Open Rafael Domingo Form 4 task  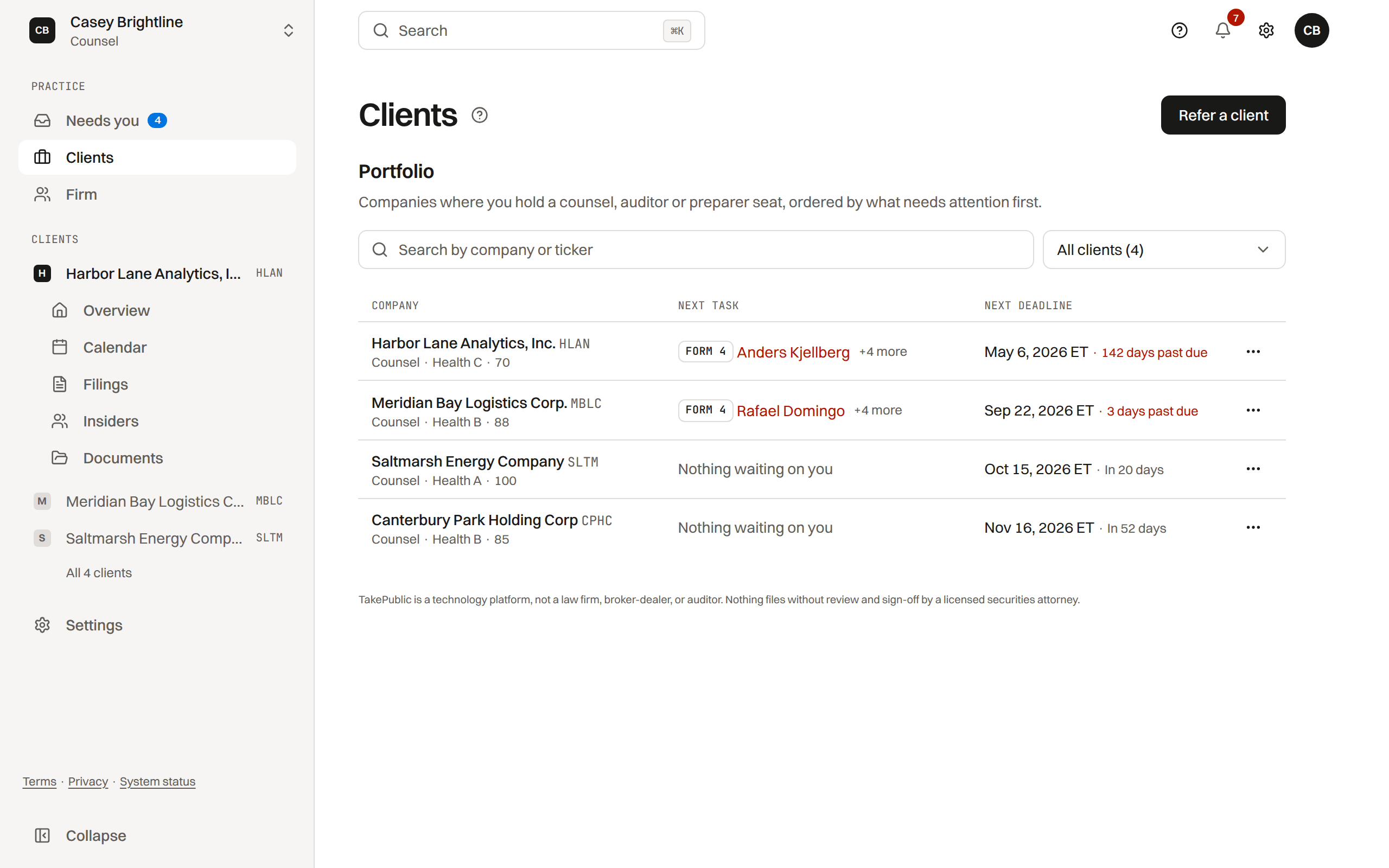click(x=791, y=411)
